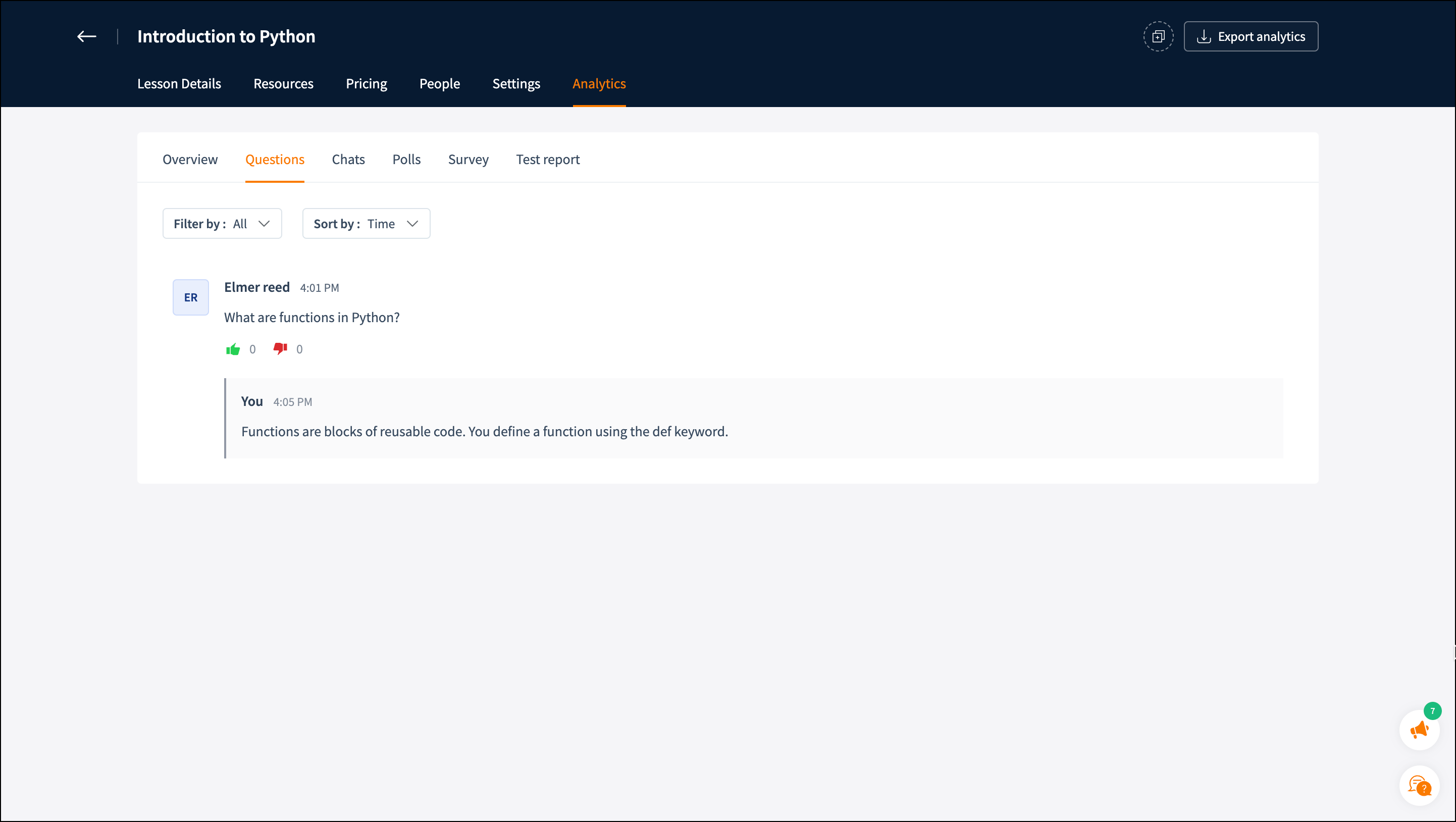This screenshot has height=822, width=1456.
Task: Expand the Sort by Time dropdown
Action: coord(366,224)
